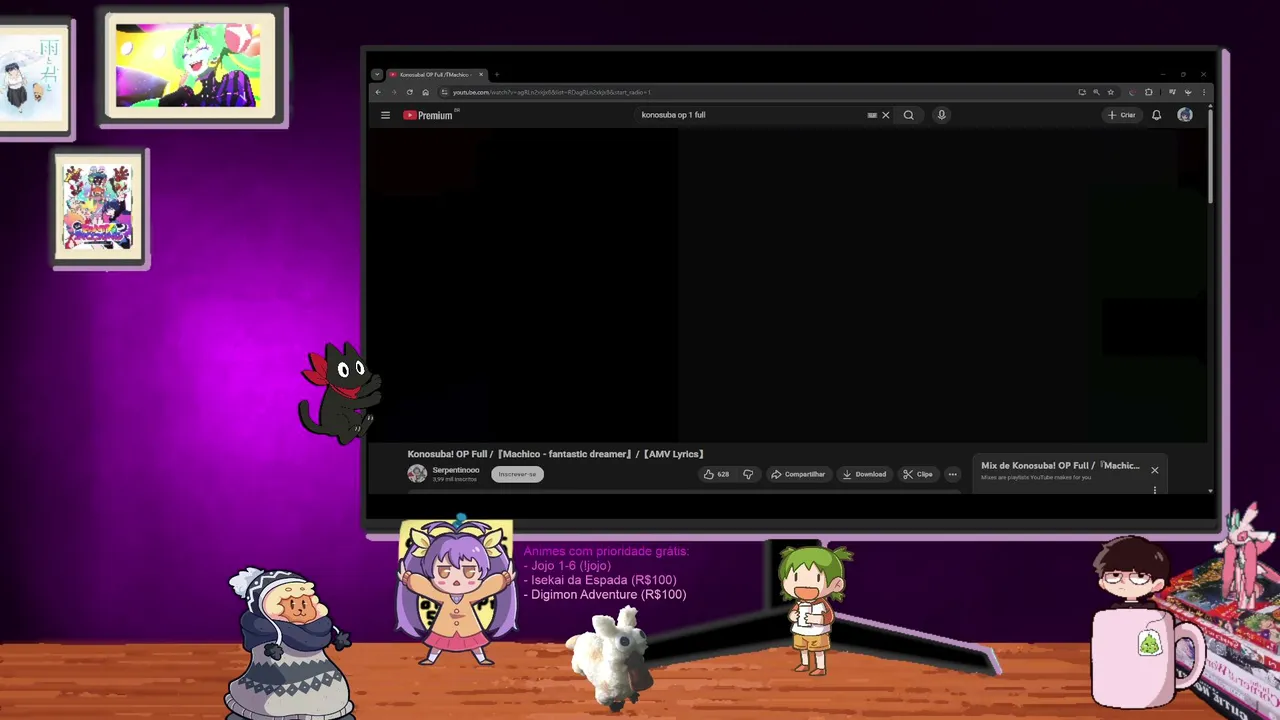The image size is (1280, 720).
Task: Click the green-haired girl holding a cup
Action: [x=813, y=610]
